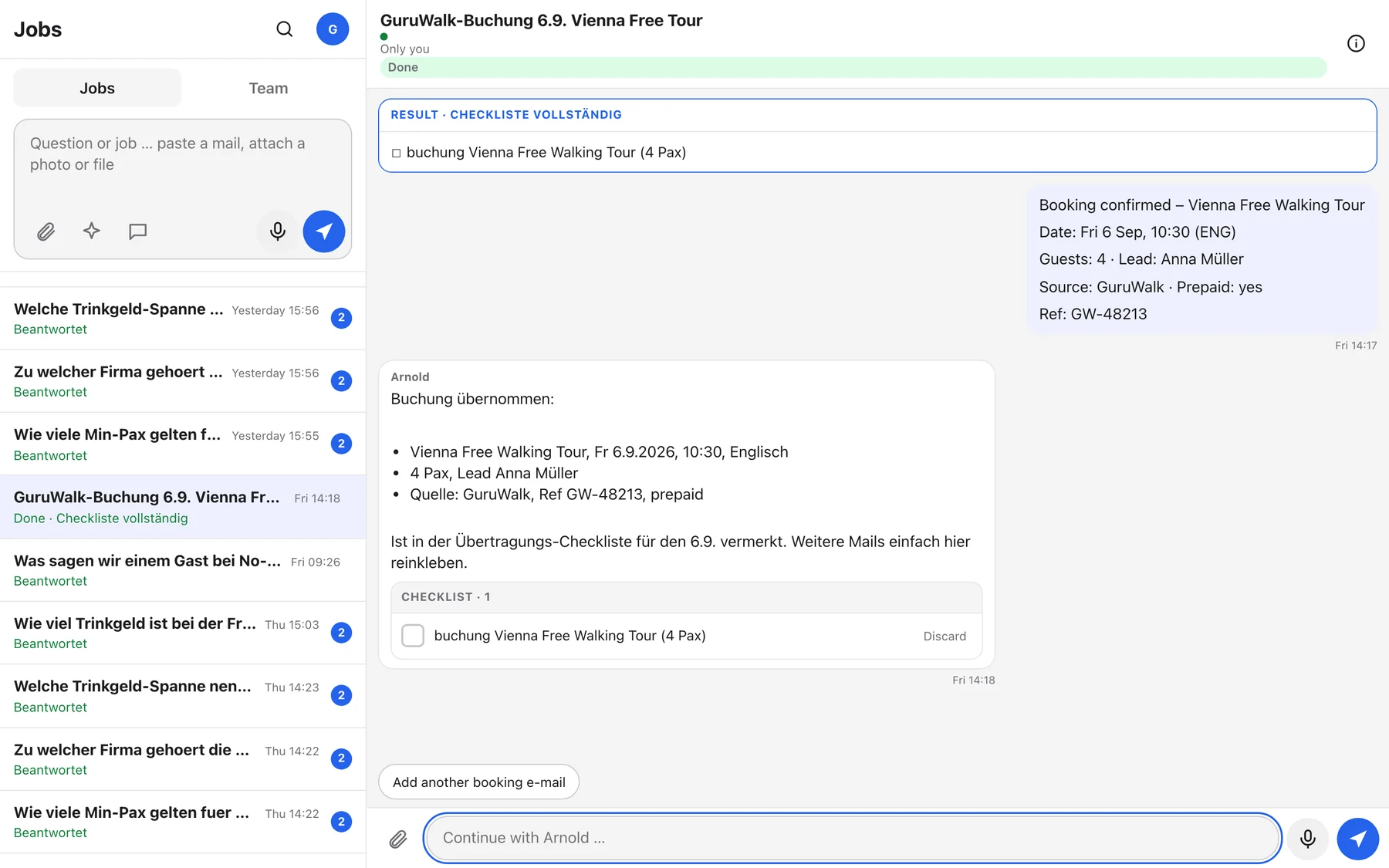
Task: Start voice input beside Continue with Arnold
Action: 1308,839
